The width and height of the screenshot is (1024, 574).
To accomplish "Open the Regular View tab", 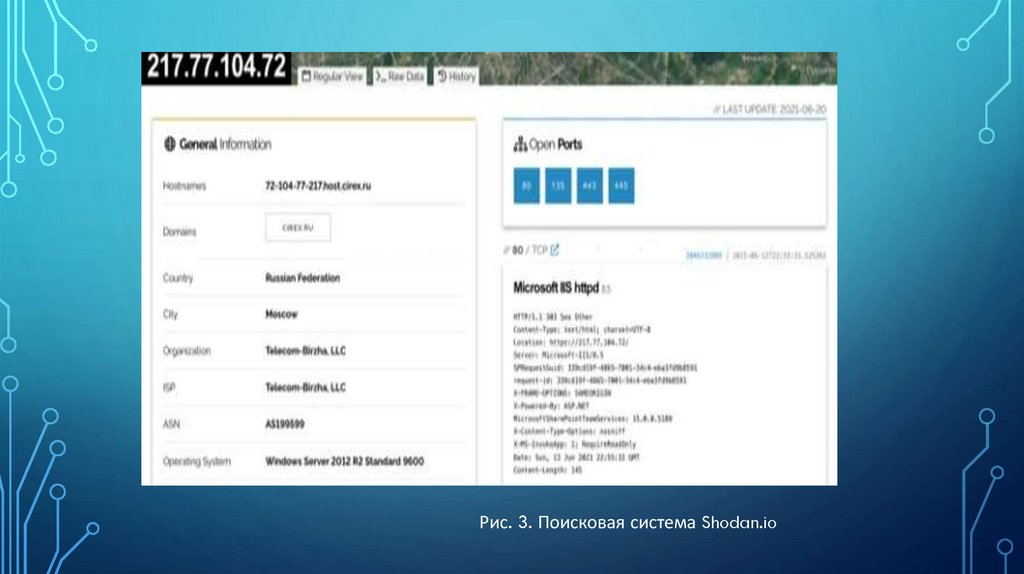I will [x=332, y=76].
